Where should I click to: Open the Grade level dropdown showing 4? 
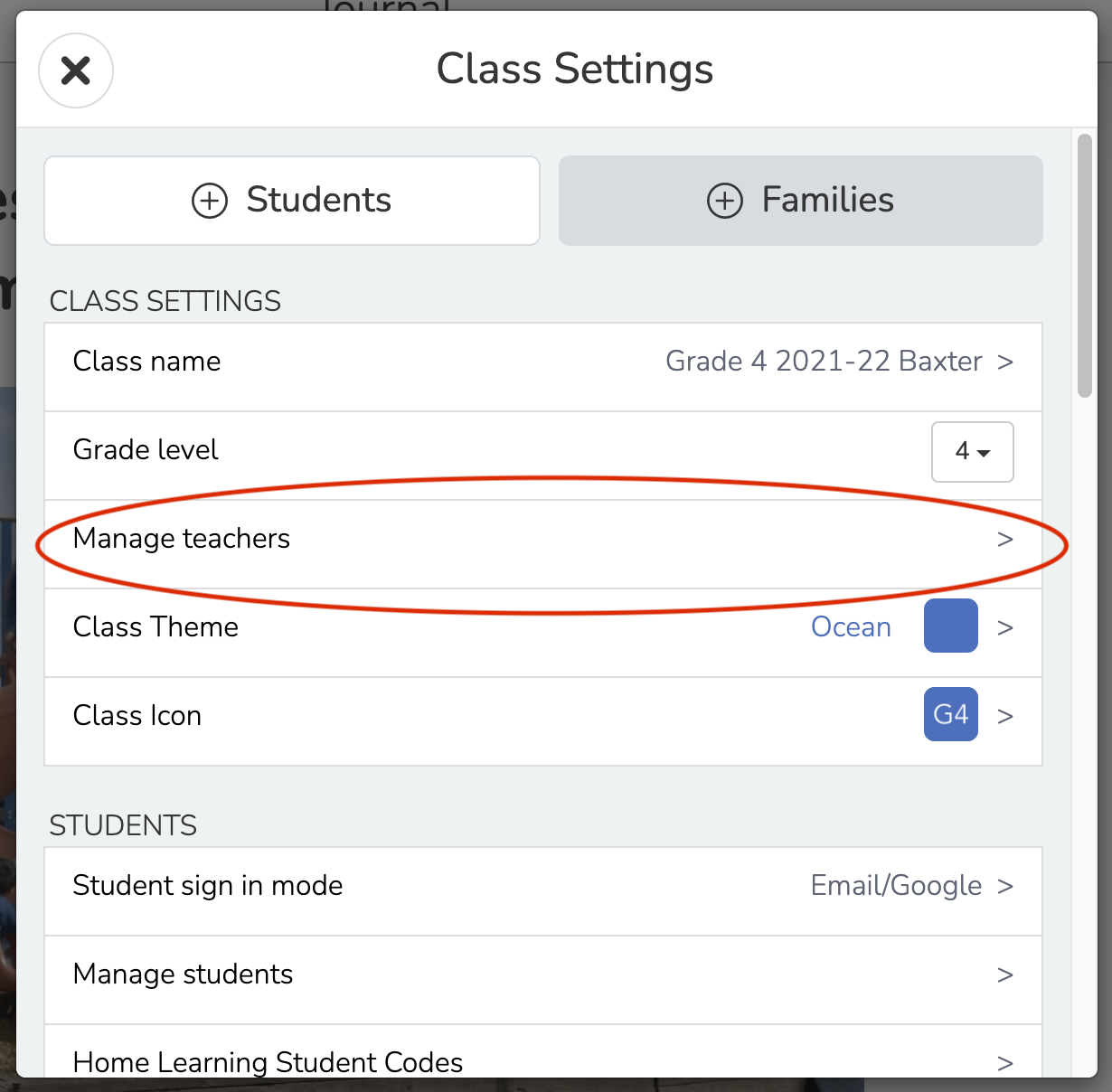point(972,452)
